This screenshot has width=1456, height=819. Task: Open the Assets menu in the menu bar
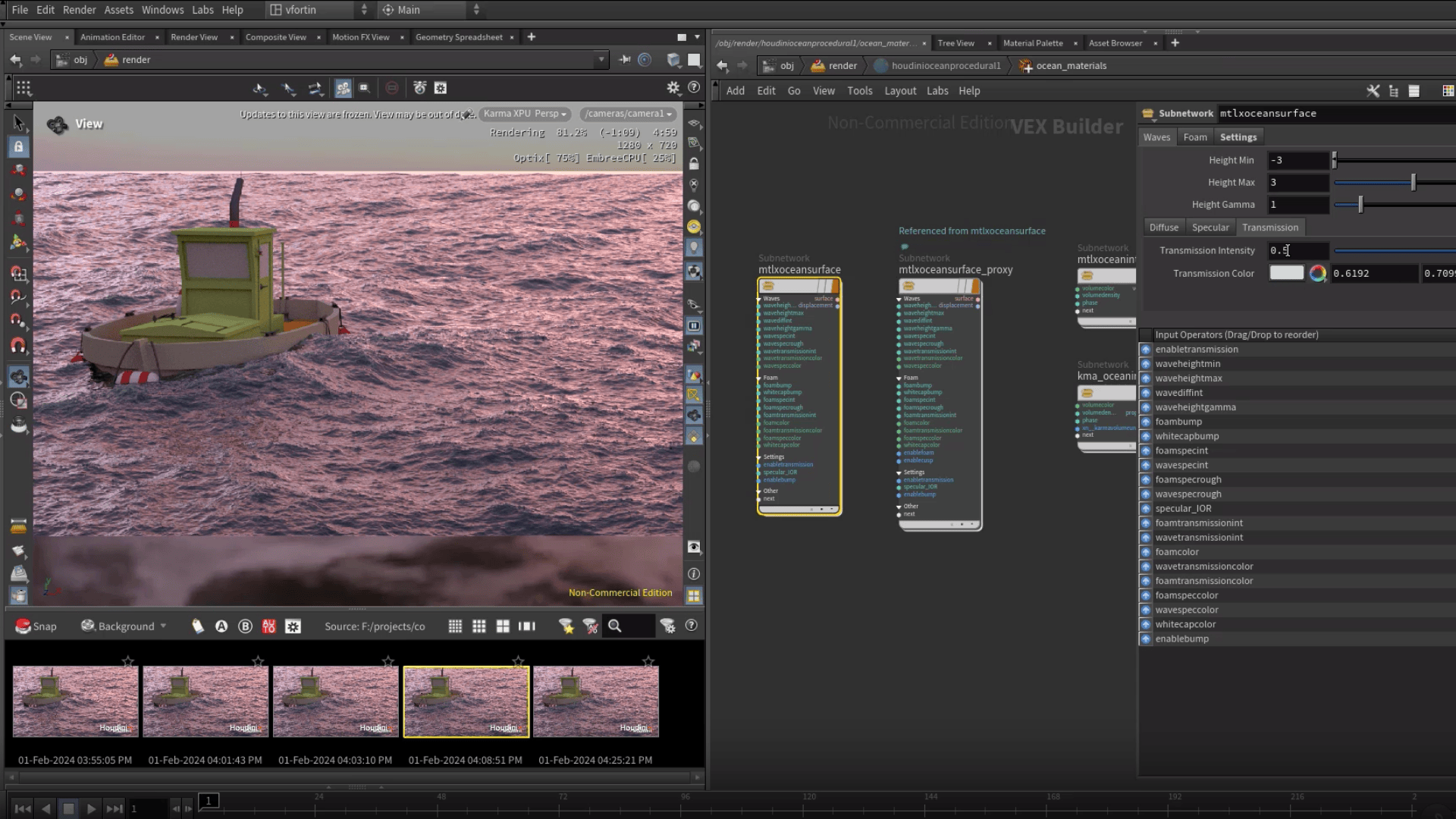click(118, 10)
